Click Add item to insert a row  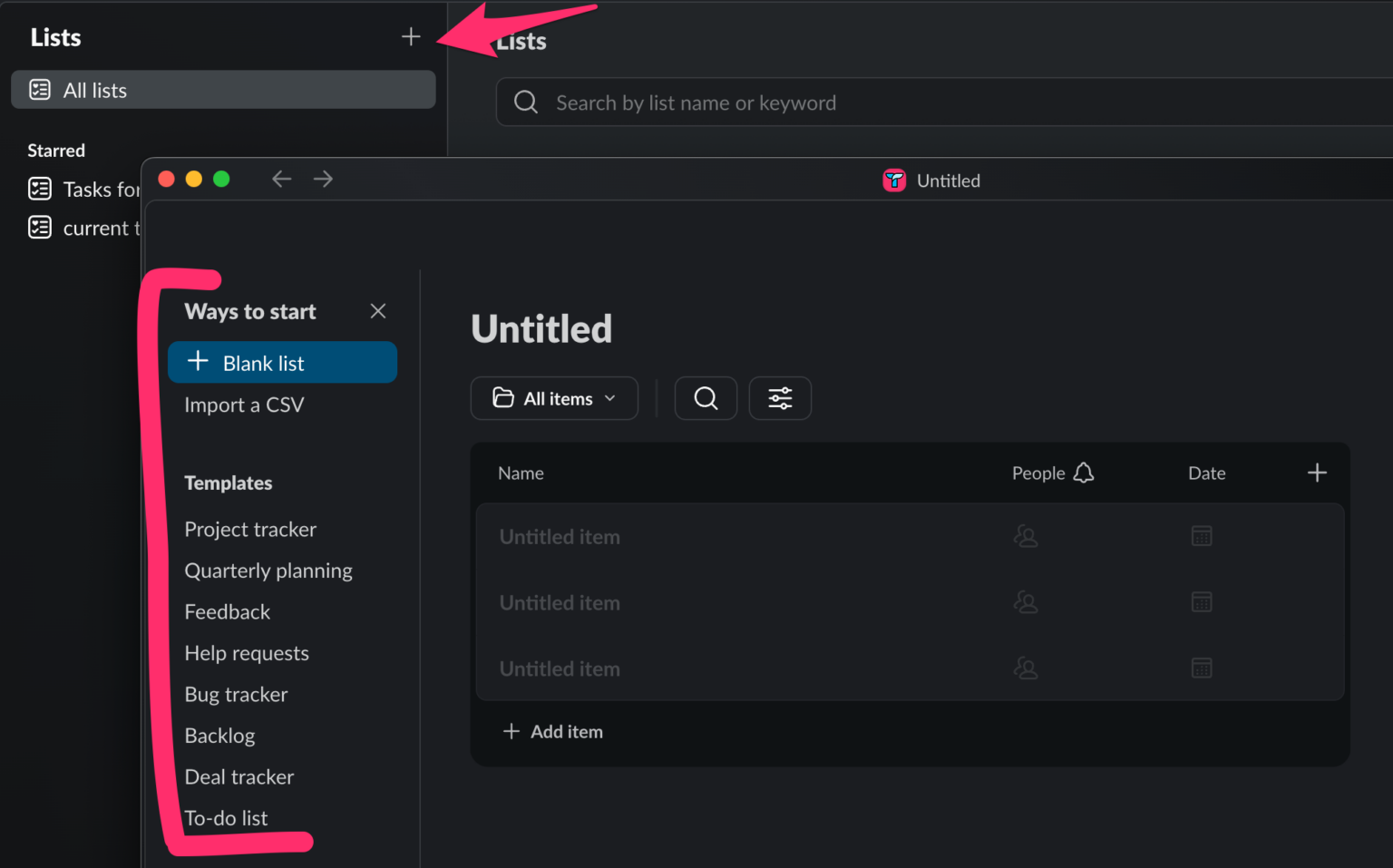[x=552, y=731]
